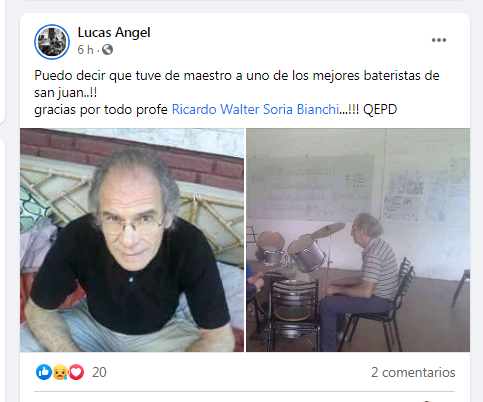
Task: Open the three-dot post options menu
Action: pos(439,40)
